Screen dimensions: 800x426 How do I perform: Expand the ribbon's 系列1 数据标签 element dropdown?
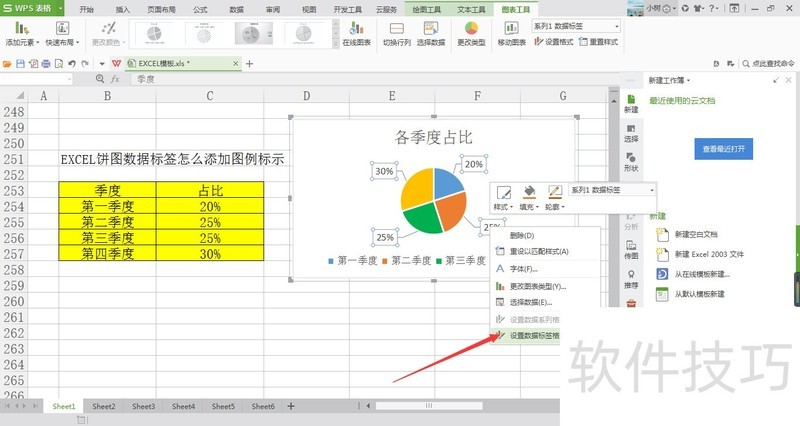click(617, 26)
